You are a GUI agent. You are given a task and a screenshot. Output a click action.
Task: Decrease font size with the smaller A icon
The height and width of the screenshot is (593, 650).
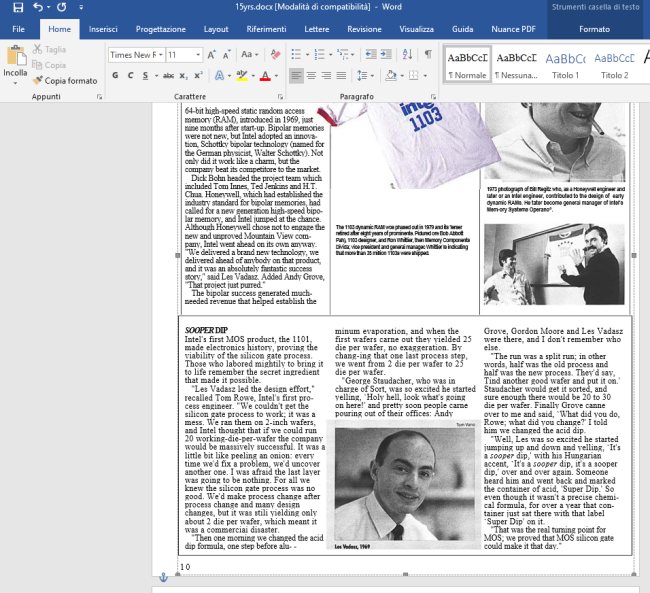(x=226, y=55)
